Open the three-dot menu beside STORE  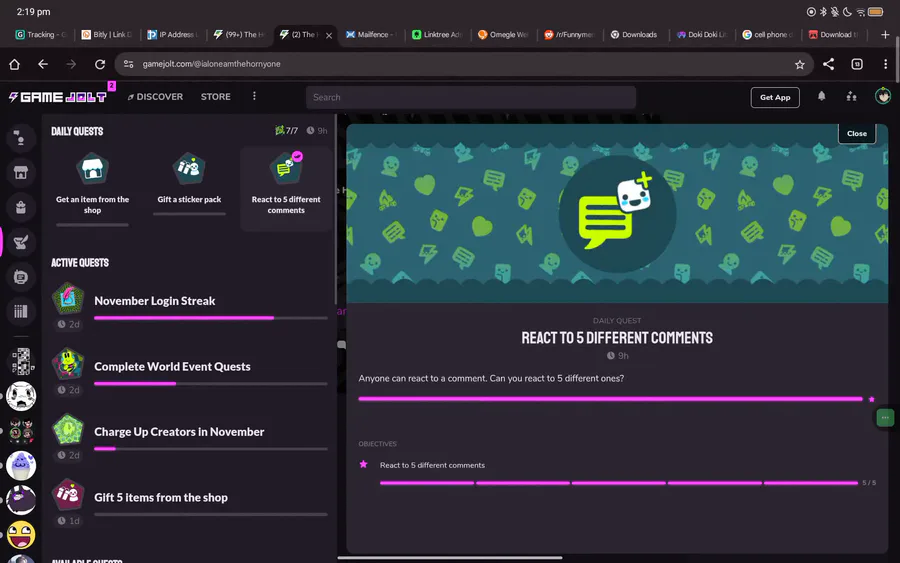point(254,96)
